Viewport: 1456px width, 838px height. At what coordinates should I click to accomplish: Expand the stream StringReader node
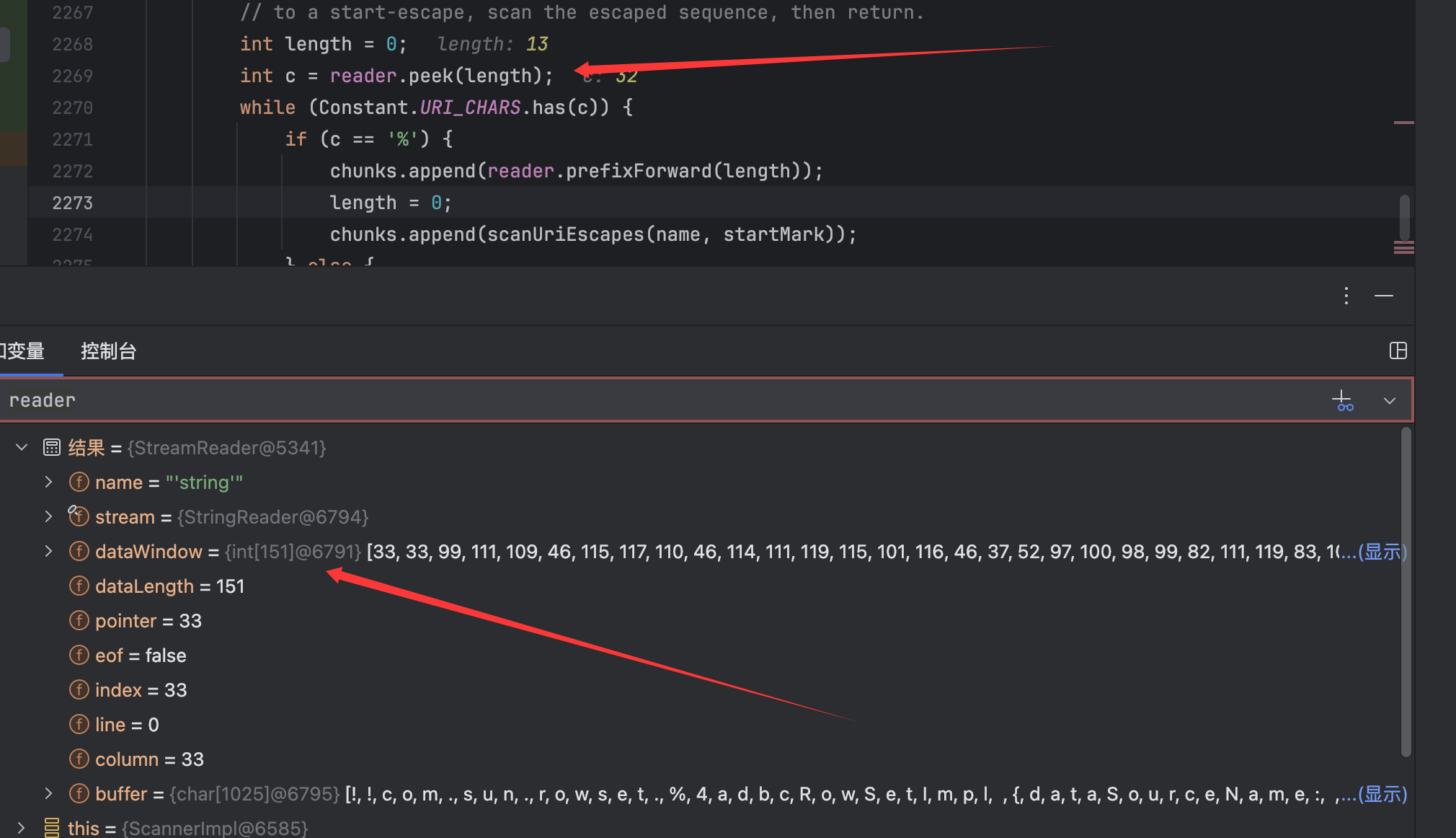pos(48,517)
